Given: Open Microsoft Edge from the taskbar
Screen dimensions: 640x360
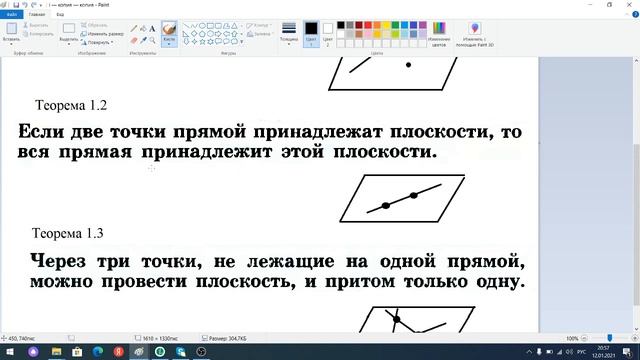Looking at the screenshot, I should click(98, 351).
